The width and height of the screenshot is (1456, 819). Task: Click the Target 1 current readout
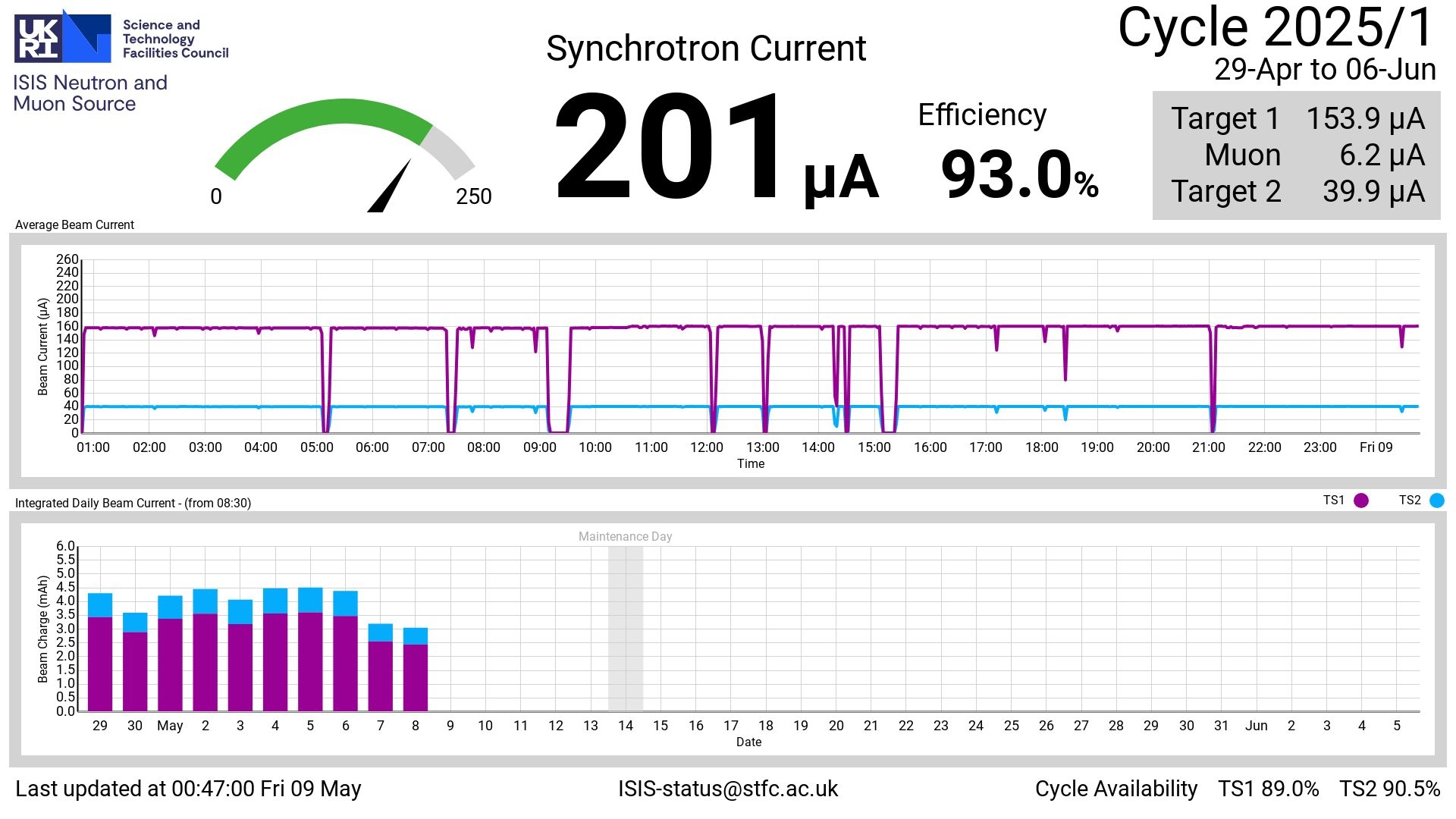[x=1364, y=119]
